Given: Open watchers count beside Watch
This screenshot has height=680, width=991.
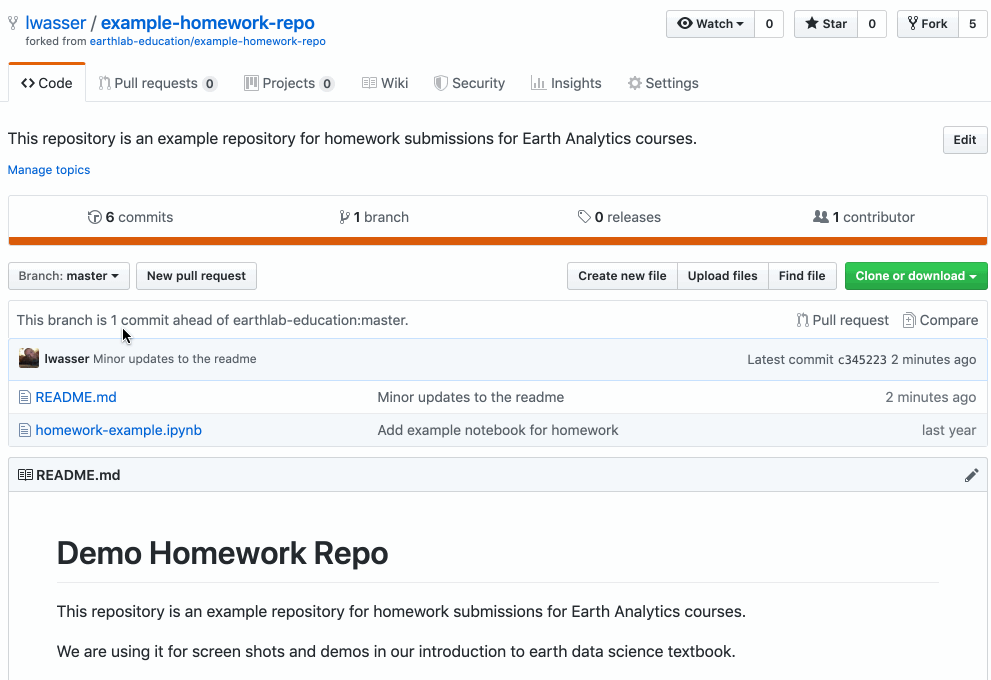Looking at the screenshot, I should click(x=769, y=24).
